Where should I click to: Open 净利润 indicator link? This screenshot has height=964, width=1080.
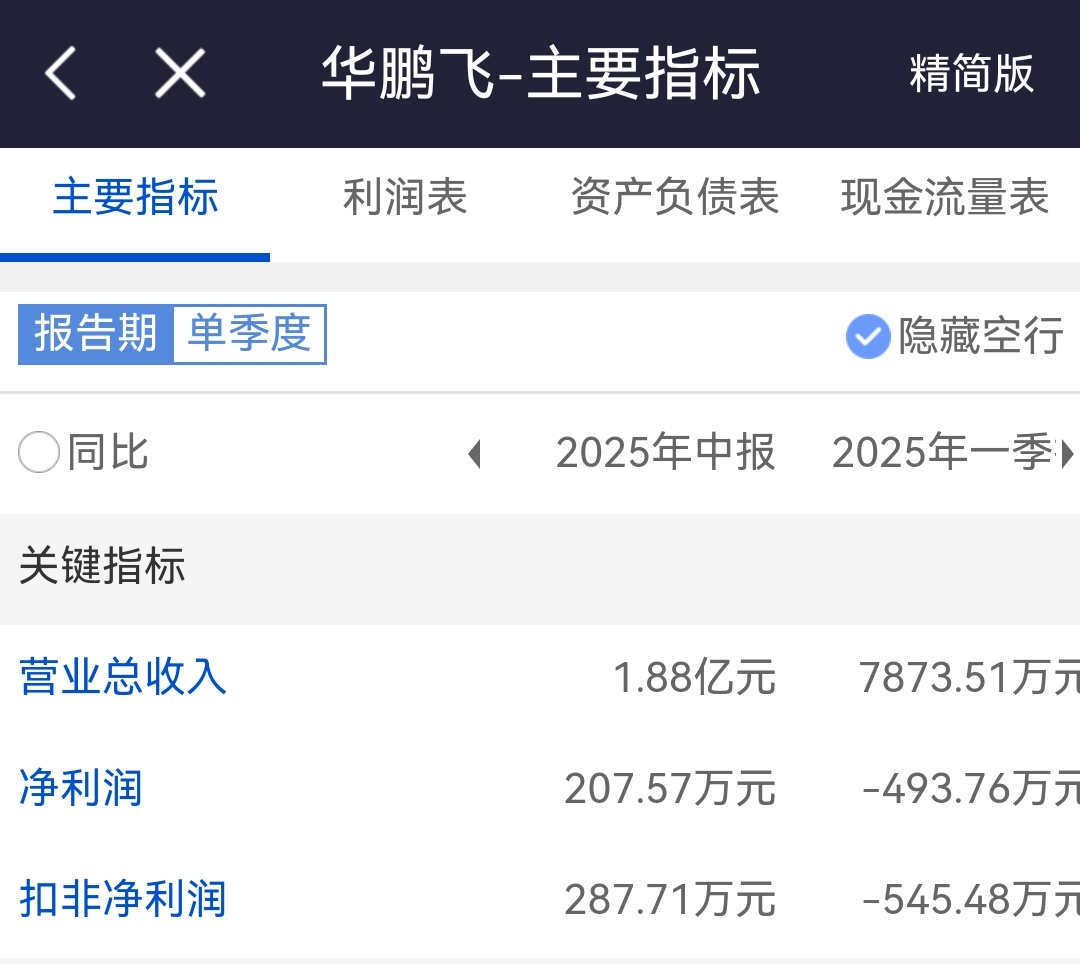click(x=81, y=788)
